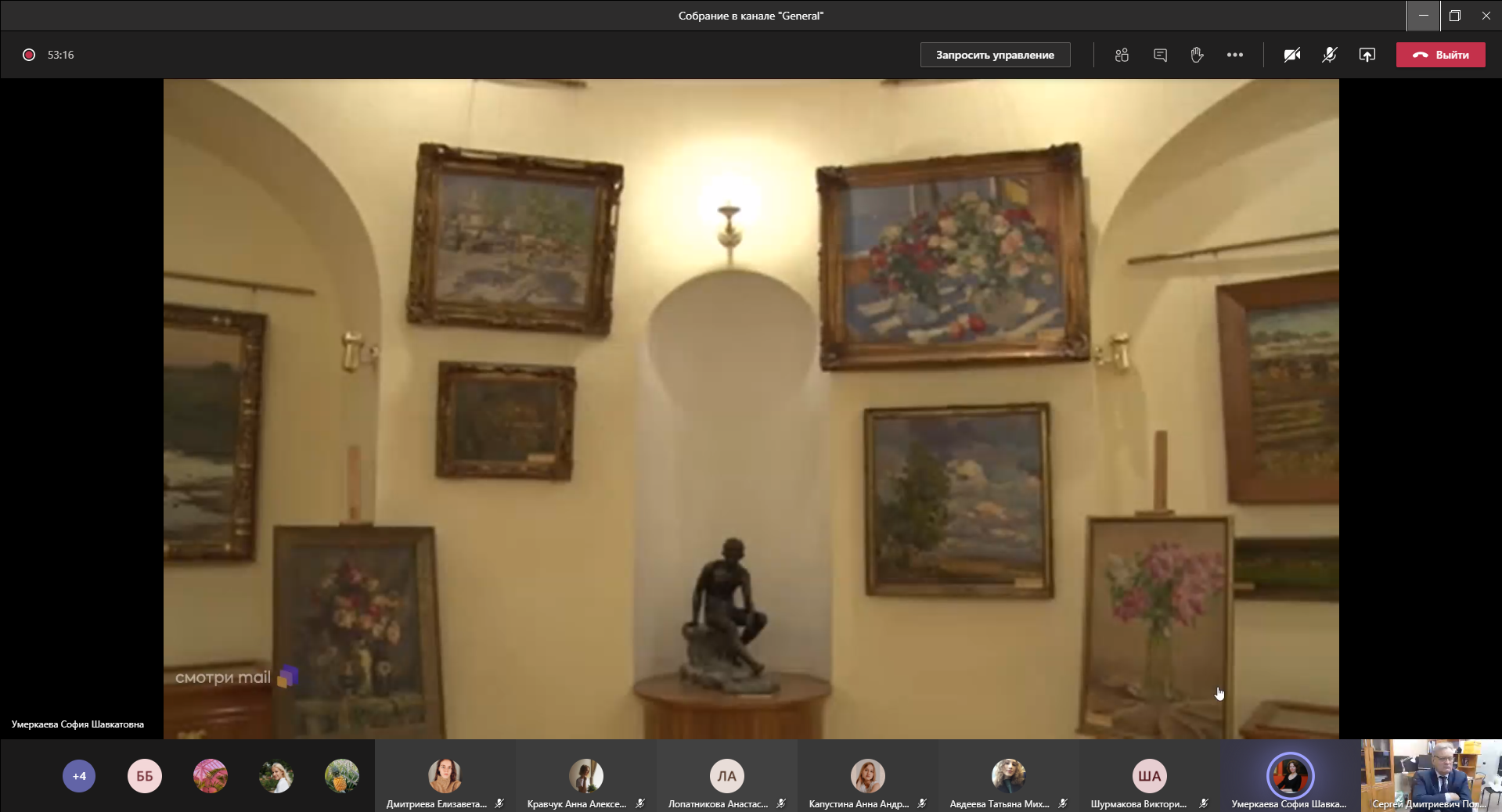Select the ББ participant avatar
Viewport: 1502px width, 812px height.
(x=145, y=776)
